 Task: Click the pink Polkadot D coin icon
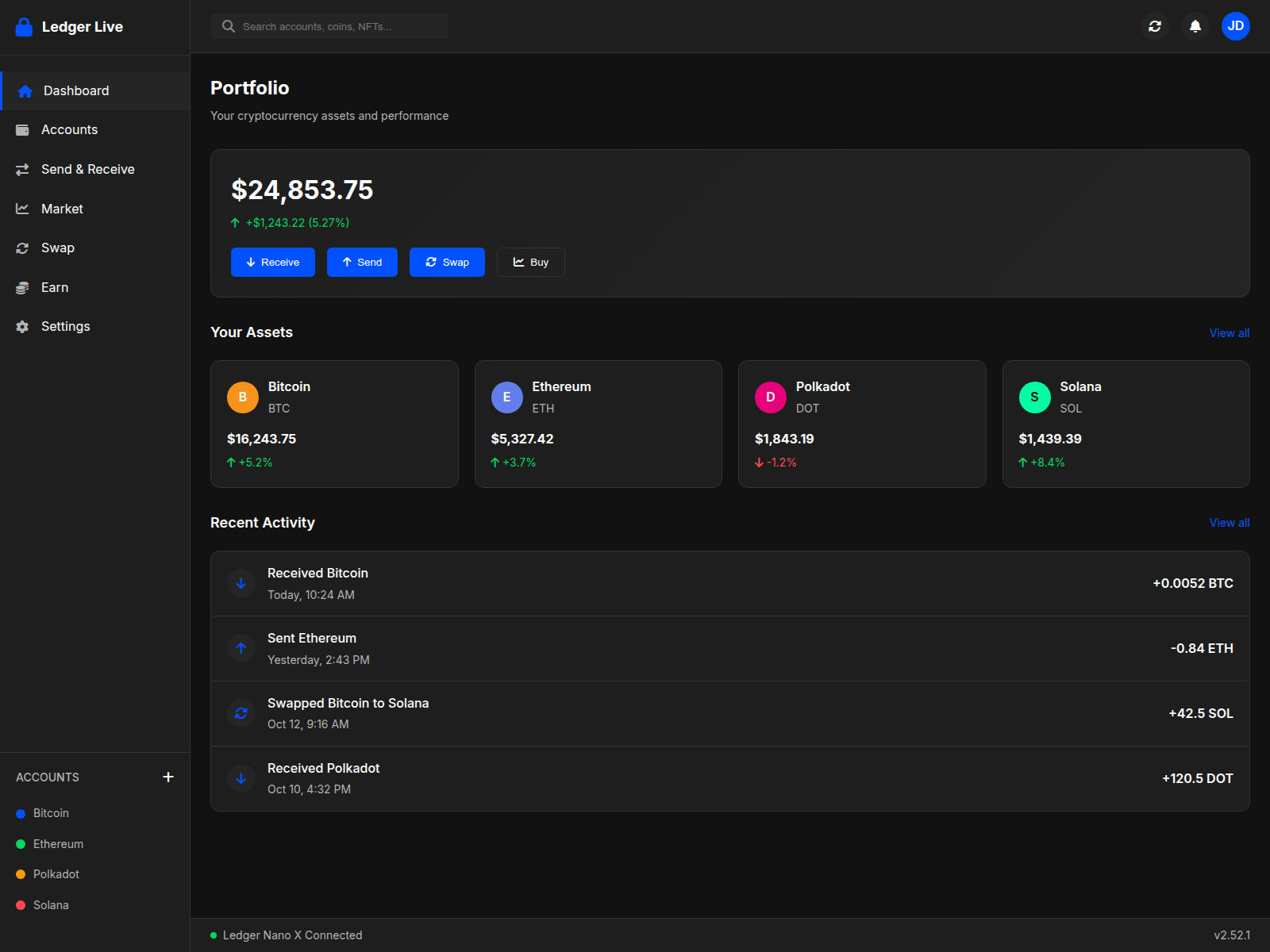point(771,397)
